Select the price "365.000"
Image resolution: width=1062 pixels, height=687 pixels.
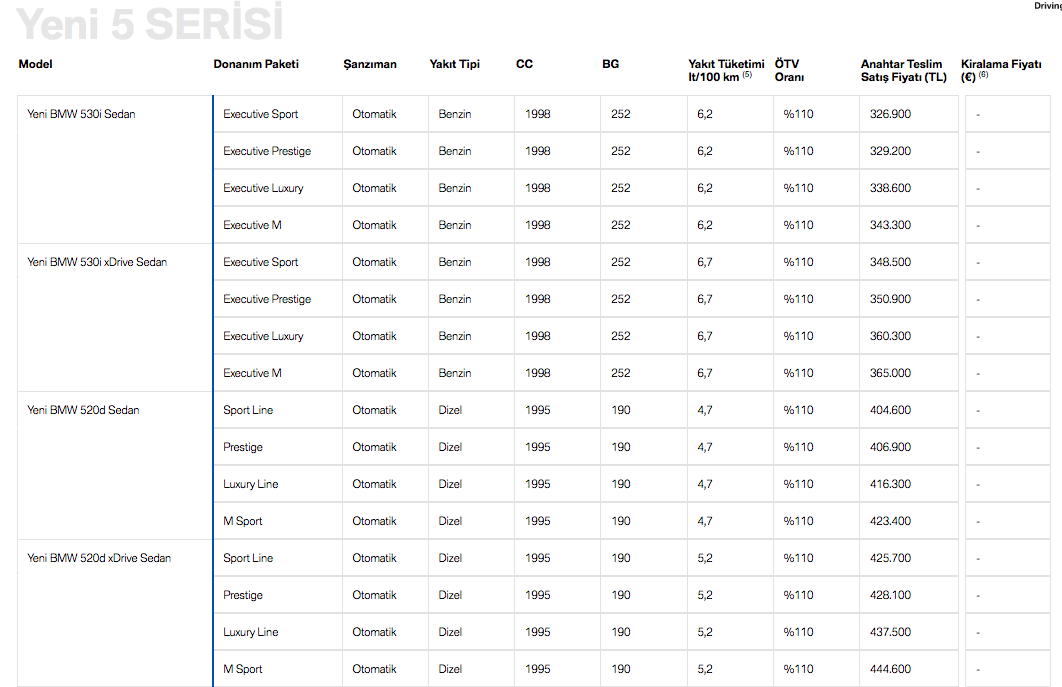point(891,373)
